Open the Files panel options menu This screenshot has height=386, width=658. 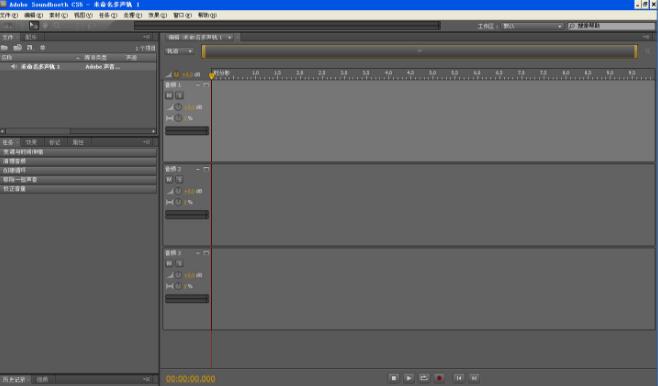pyautogui.click(x=146, y=37)
